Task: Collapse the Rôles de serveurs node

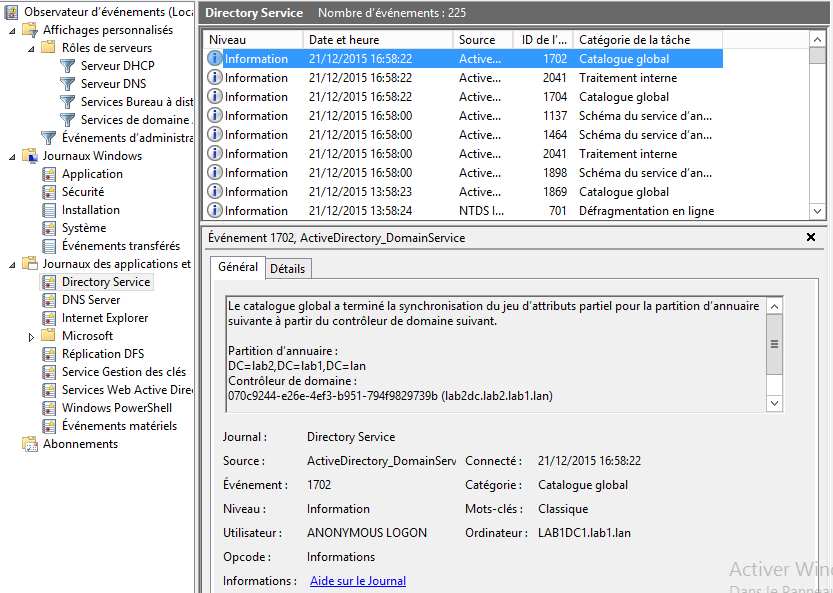Action: [x=31, y=49]
